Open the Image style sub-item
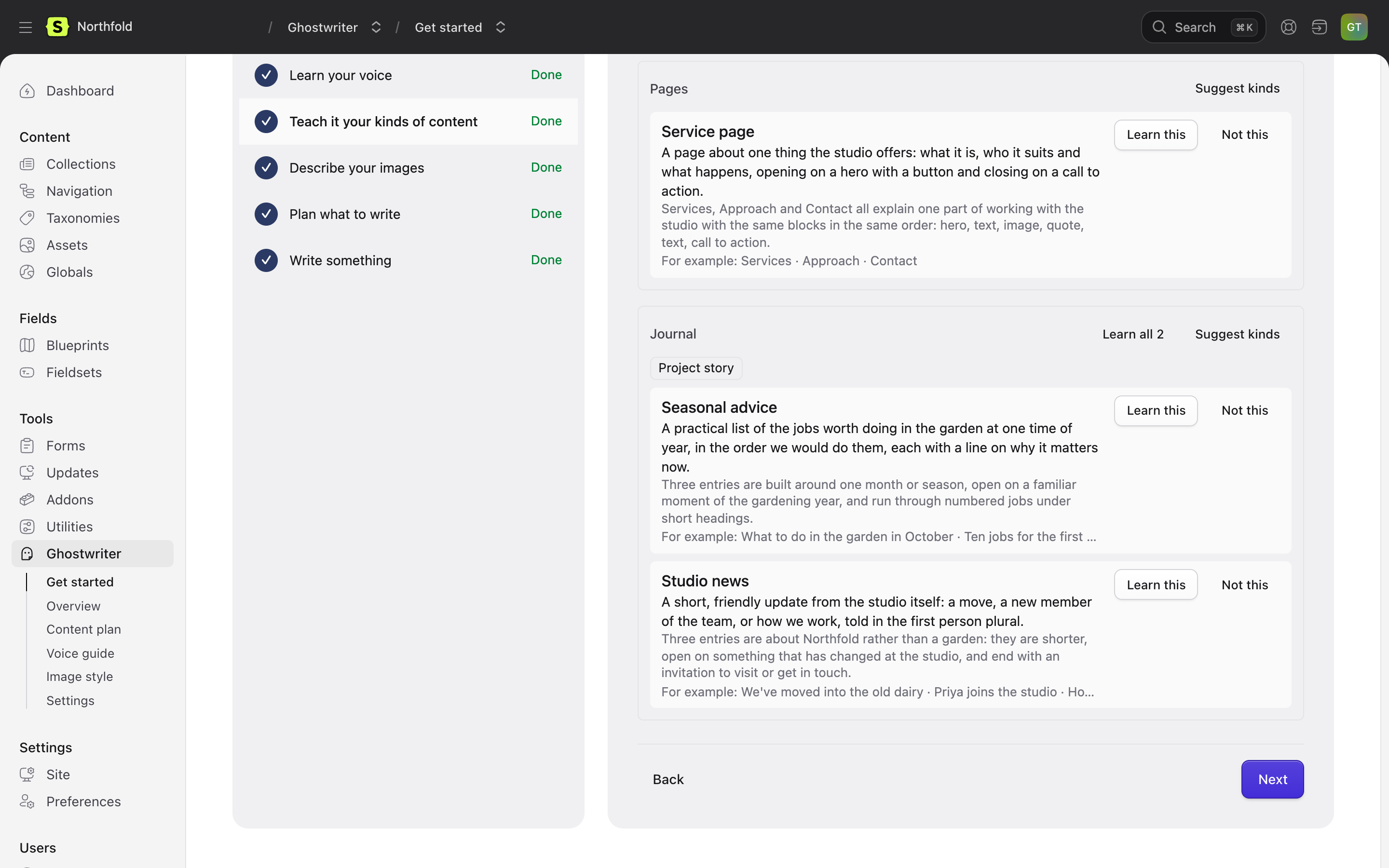The image size is (1389, 868). click(x=80, y=677)
